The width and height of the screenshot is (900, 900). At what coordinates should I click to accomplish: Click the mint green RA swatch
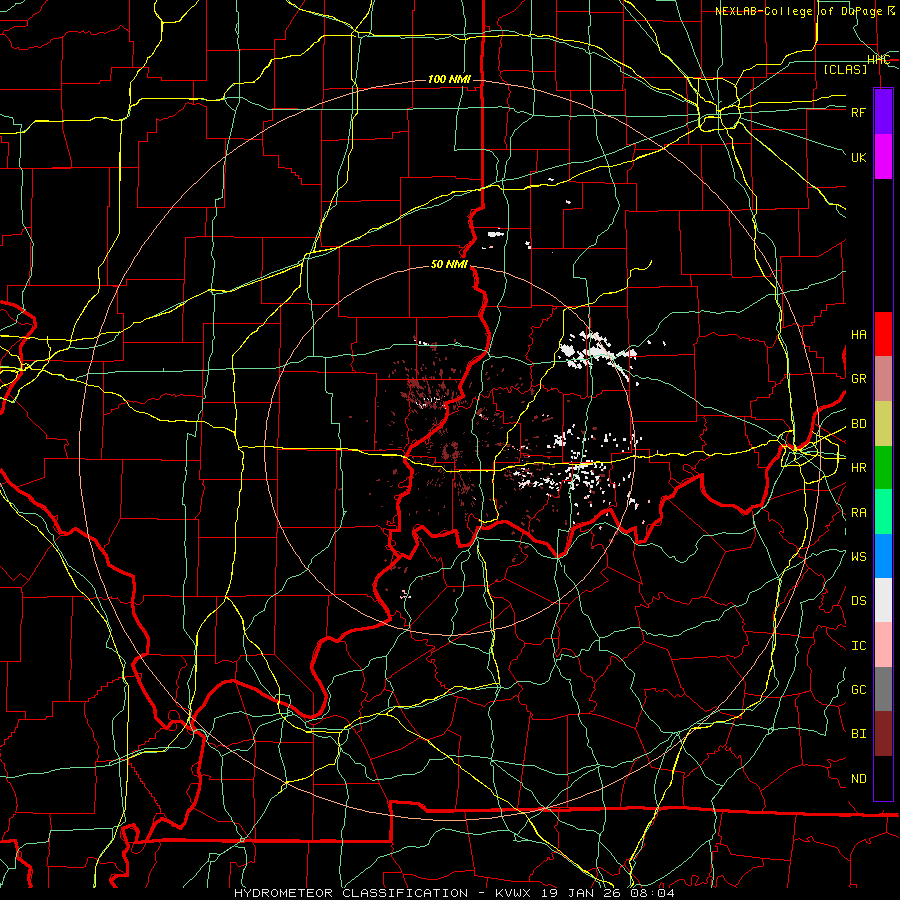(883, 512)
